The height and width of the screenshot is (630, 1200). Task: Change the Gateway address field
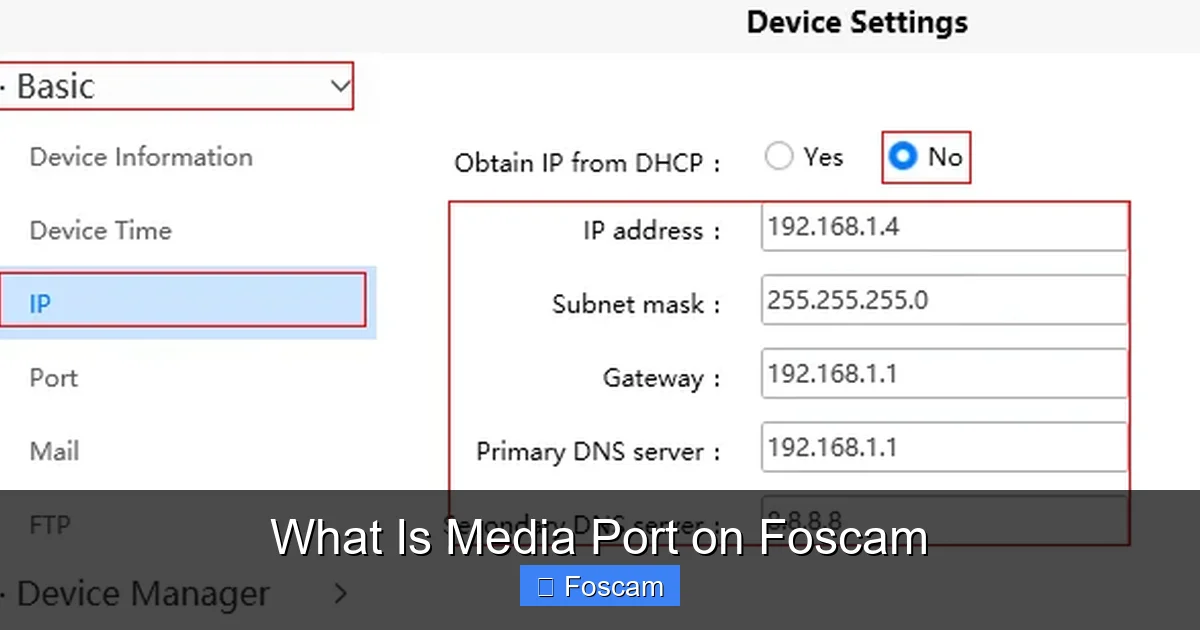(x=943, y=373)
